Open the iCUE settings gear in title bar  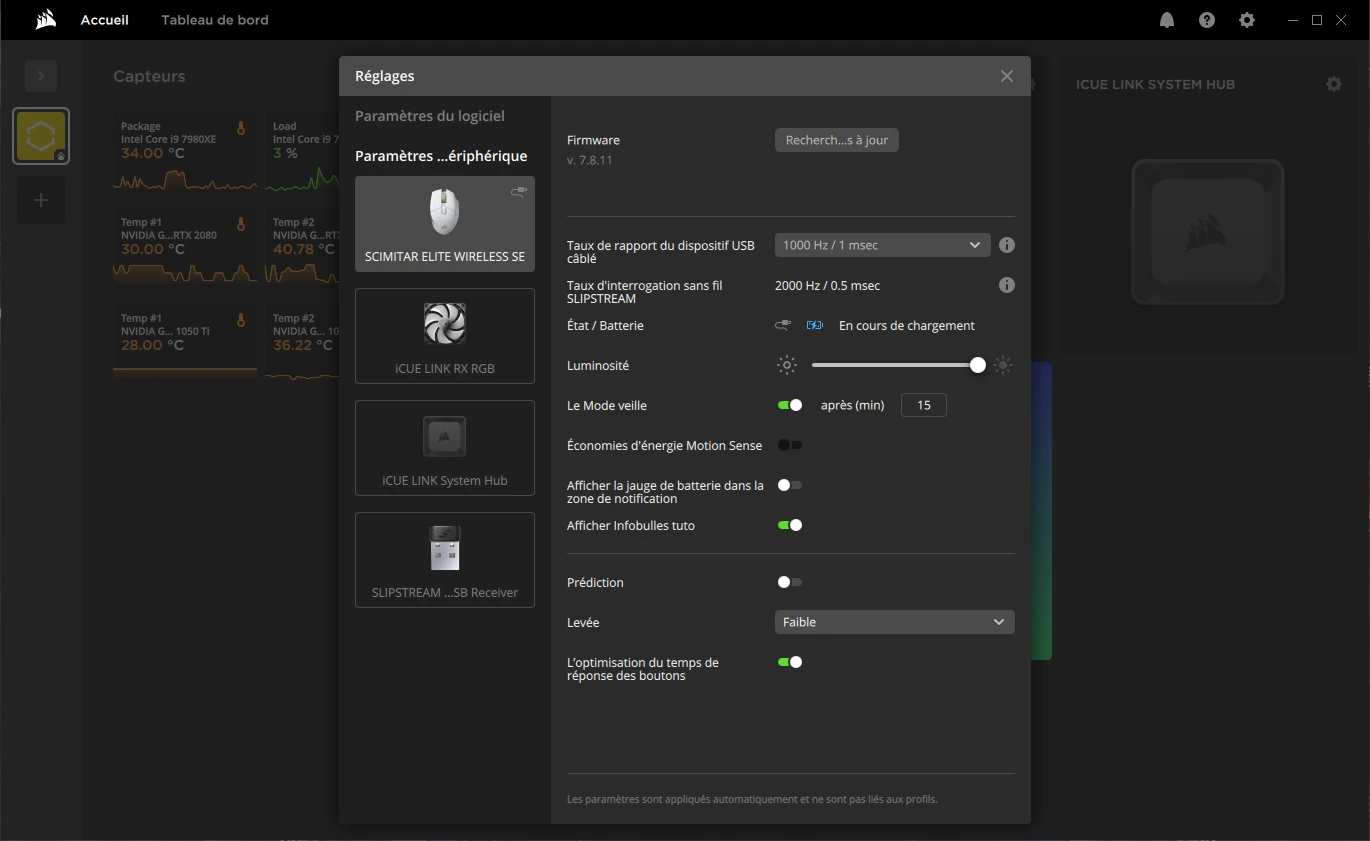tap(1247, 20)
